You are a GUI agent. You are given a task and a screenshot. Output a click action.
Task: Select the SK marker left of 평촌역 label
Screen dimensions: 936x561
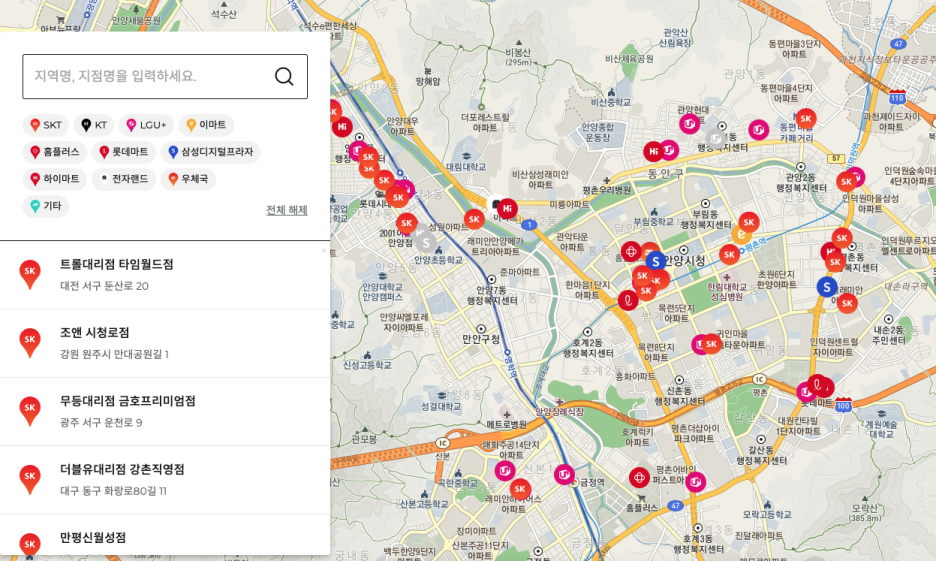[729, 255]
